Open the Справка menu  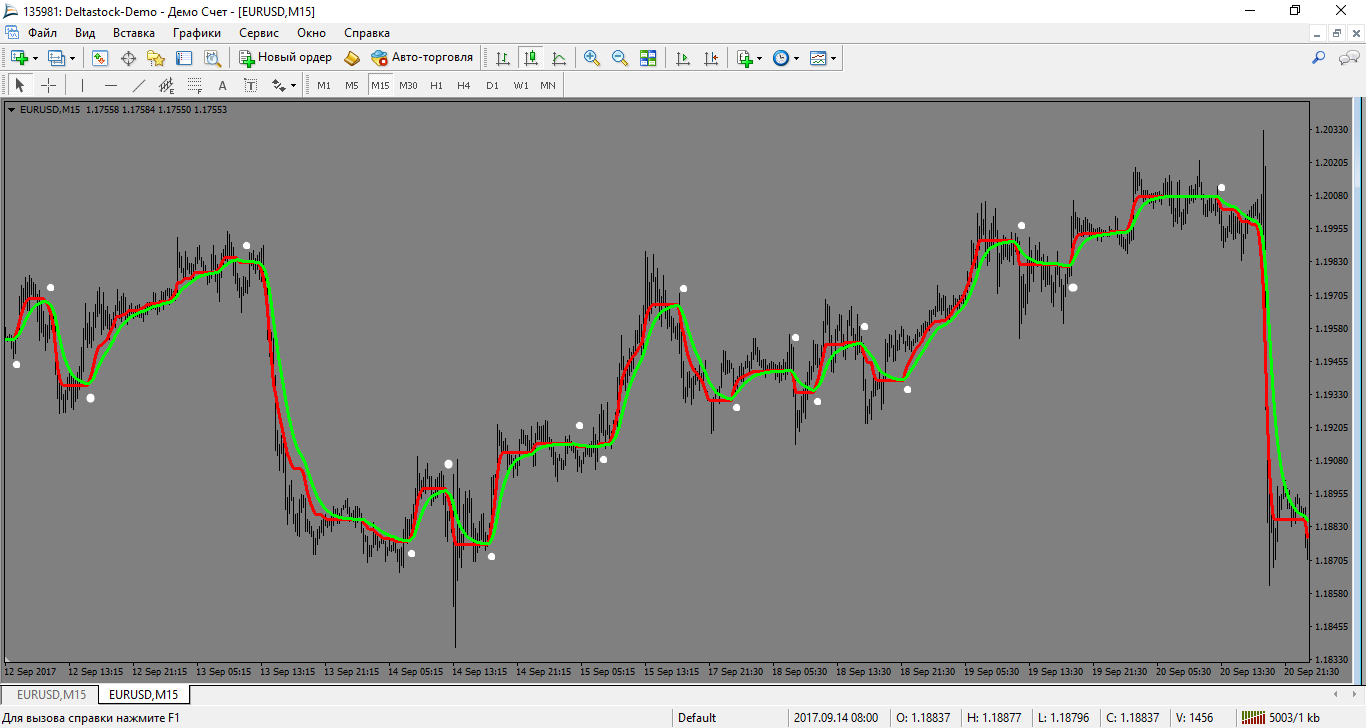click(367, 33)
